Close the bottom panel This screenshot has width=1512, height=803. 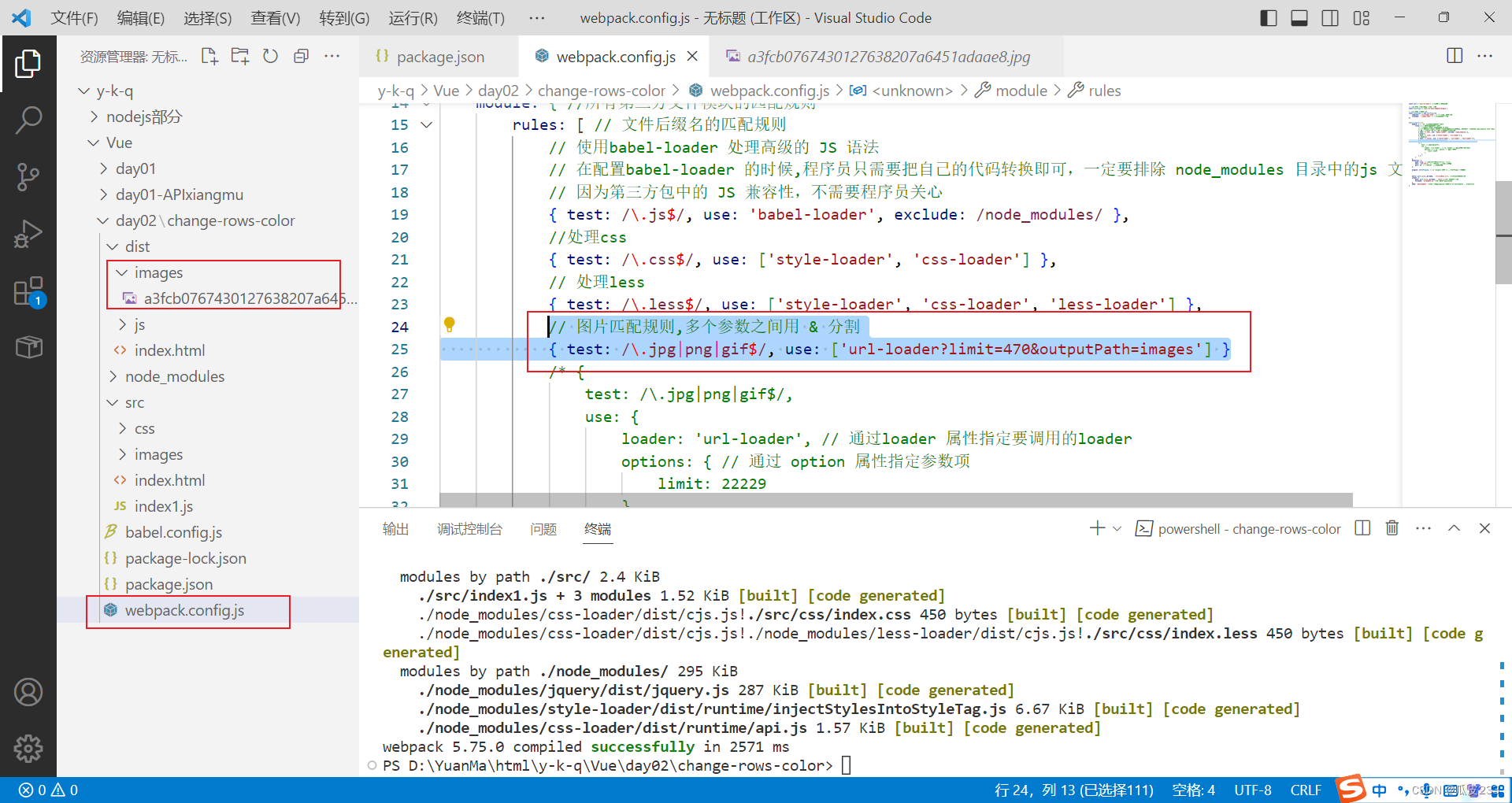click(1484, 528)
